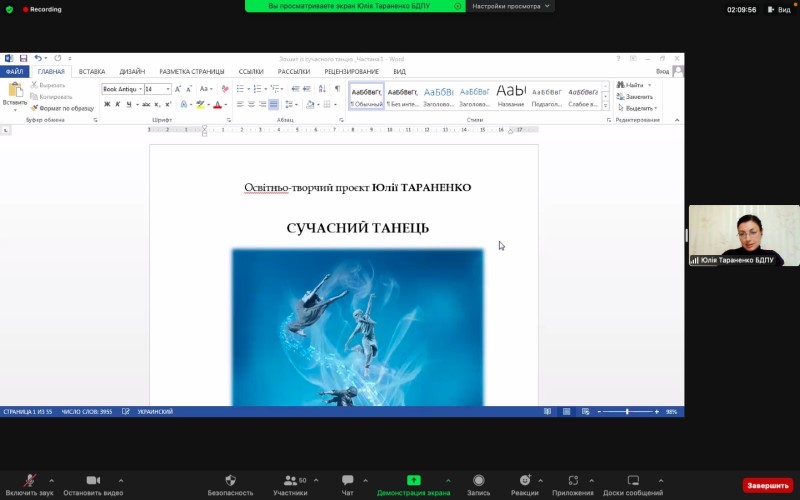The height and width of the screenshot is (500, 800).
Task: Select the Название style in the styles gallery
Action: 511,95
